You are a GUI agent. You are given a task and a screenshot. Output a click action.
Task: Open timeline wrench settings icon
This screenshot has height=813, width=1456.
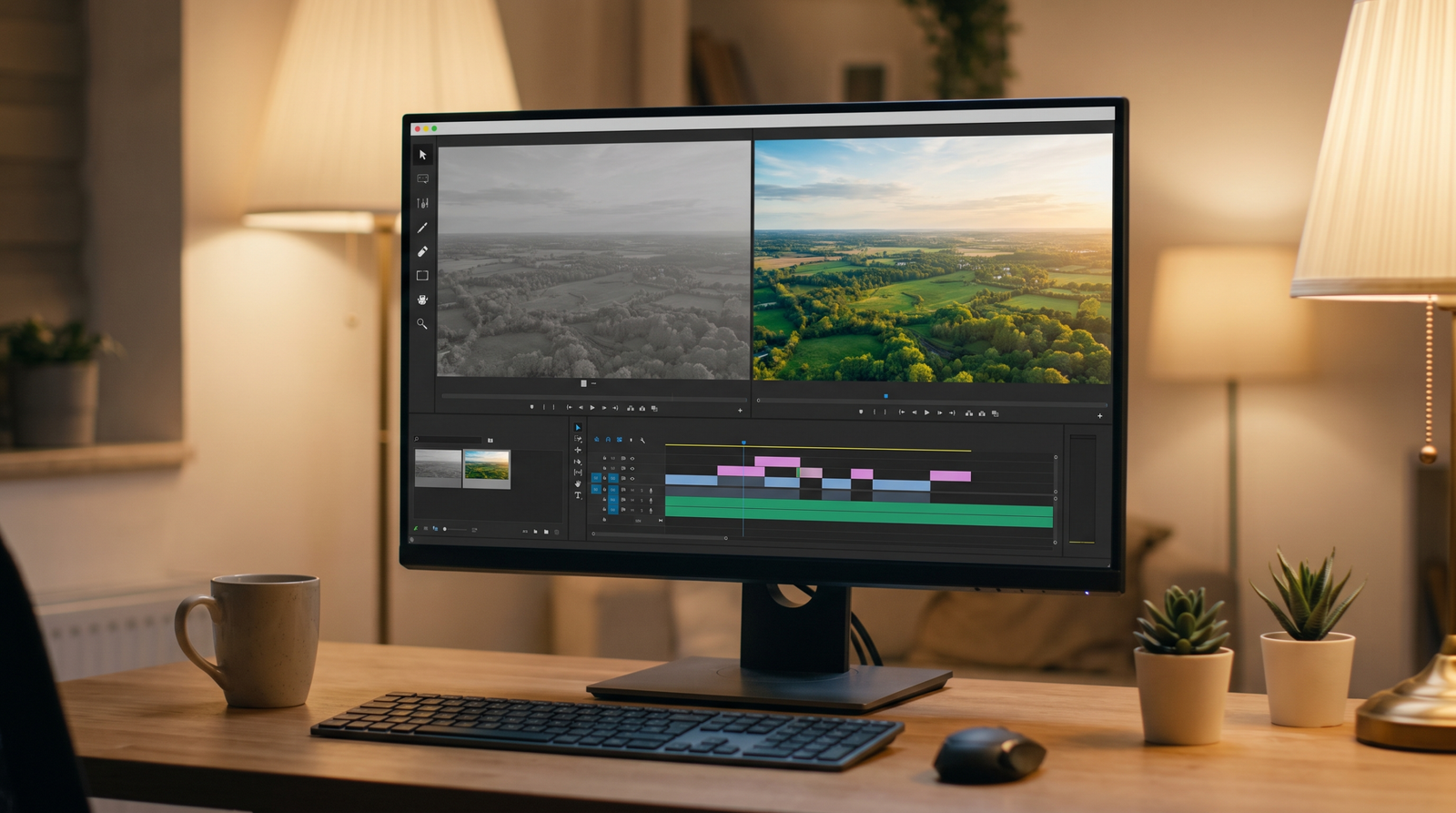[642, 441]
